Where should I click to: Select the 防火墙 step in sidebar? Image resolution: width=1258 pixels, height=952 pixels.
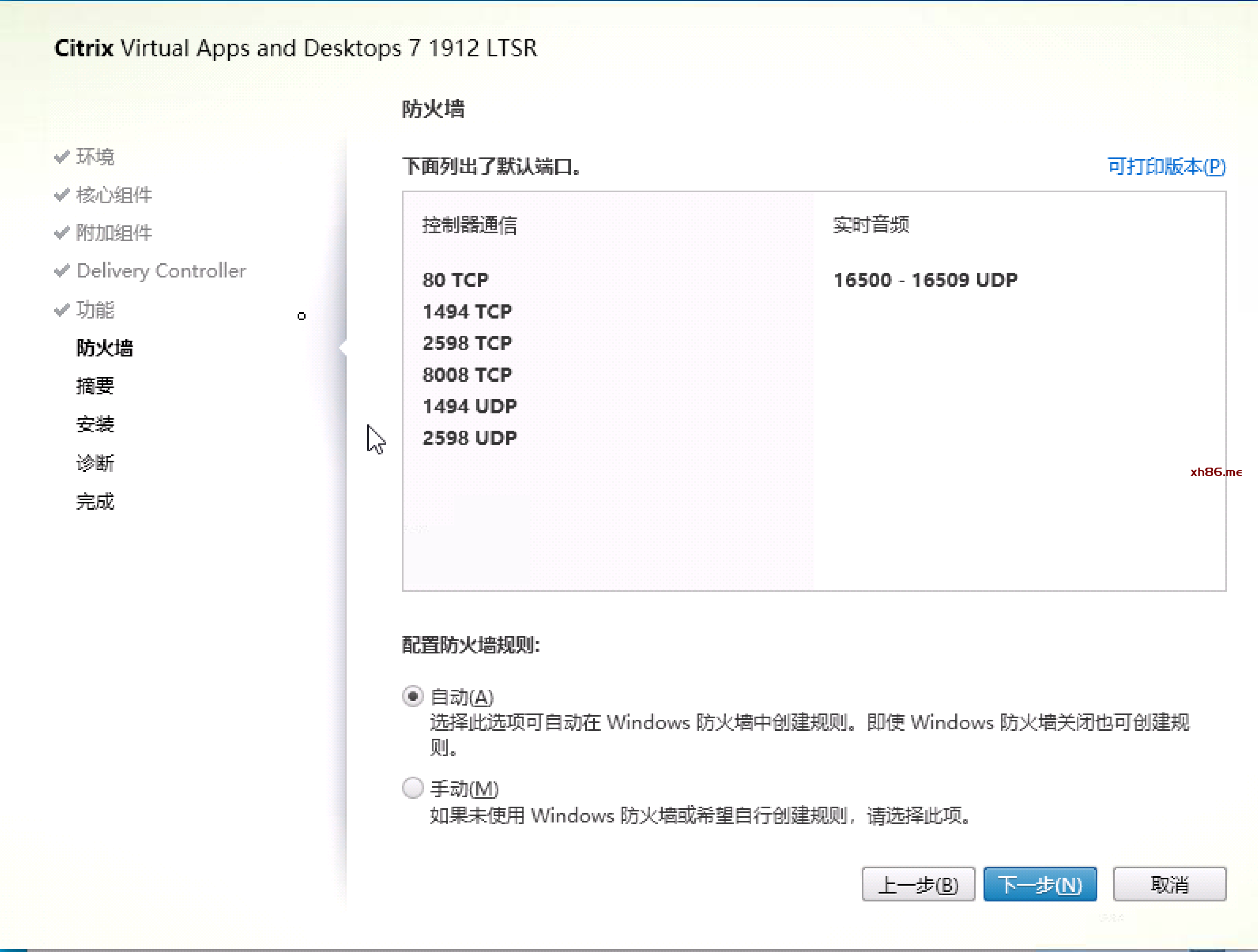point(105,348)
